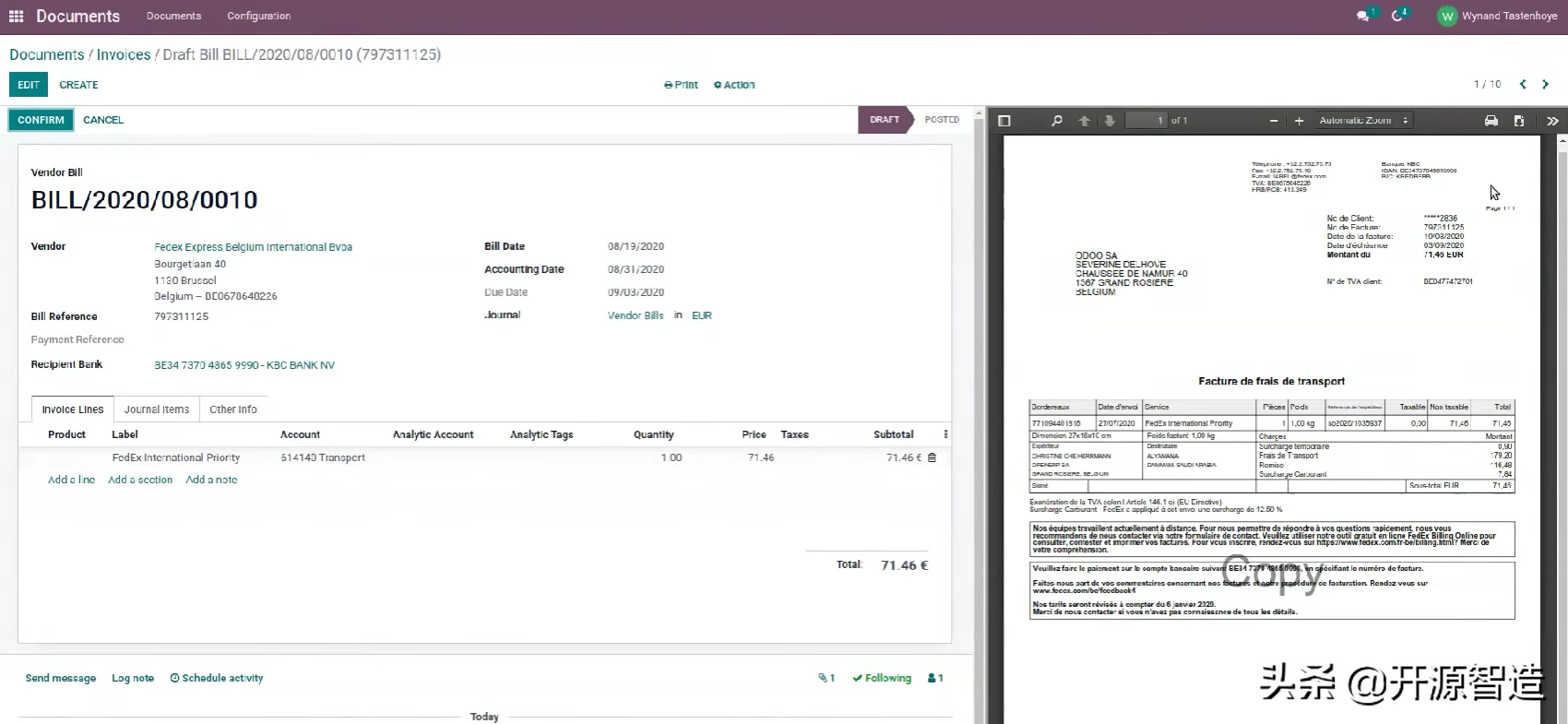Open PDF viewer secondary tools
Image resolution: width=1568 pixels, height=724 pixels.
pos(1552,121)
